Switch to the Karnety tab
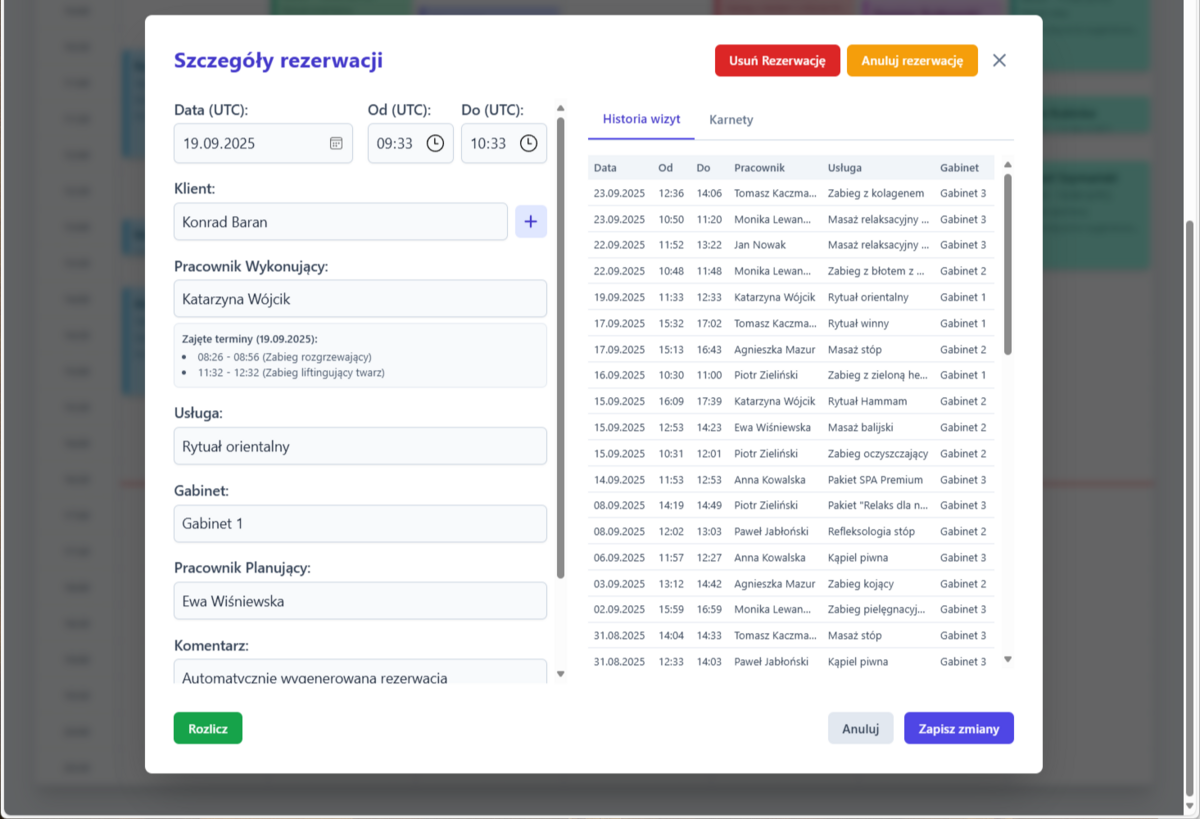This screenshot has width=1200, height=819. click(x=731, y=120)
